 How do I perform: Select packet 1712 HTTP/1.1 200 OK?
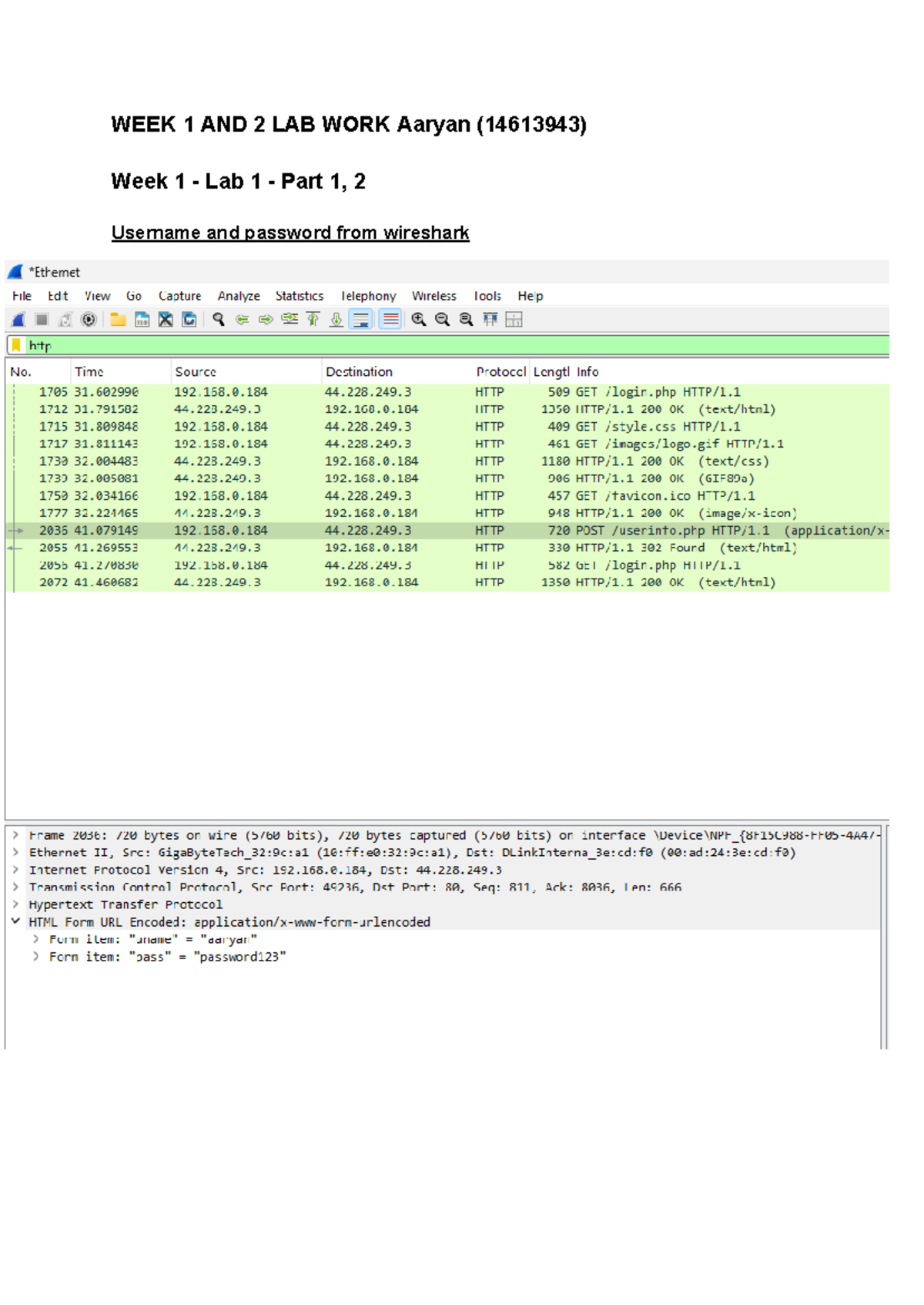click(x=447, y=409)
